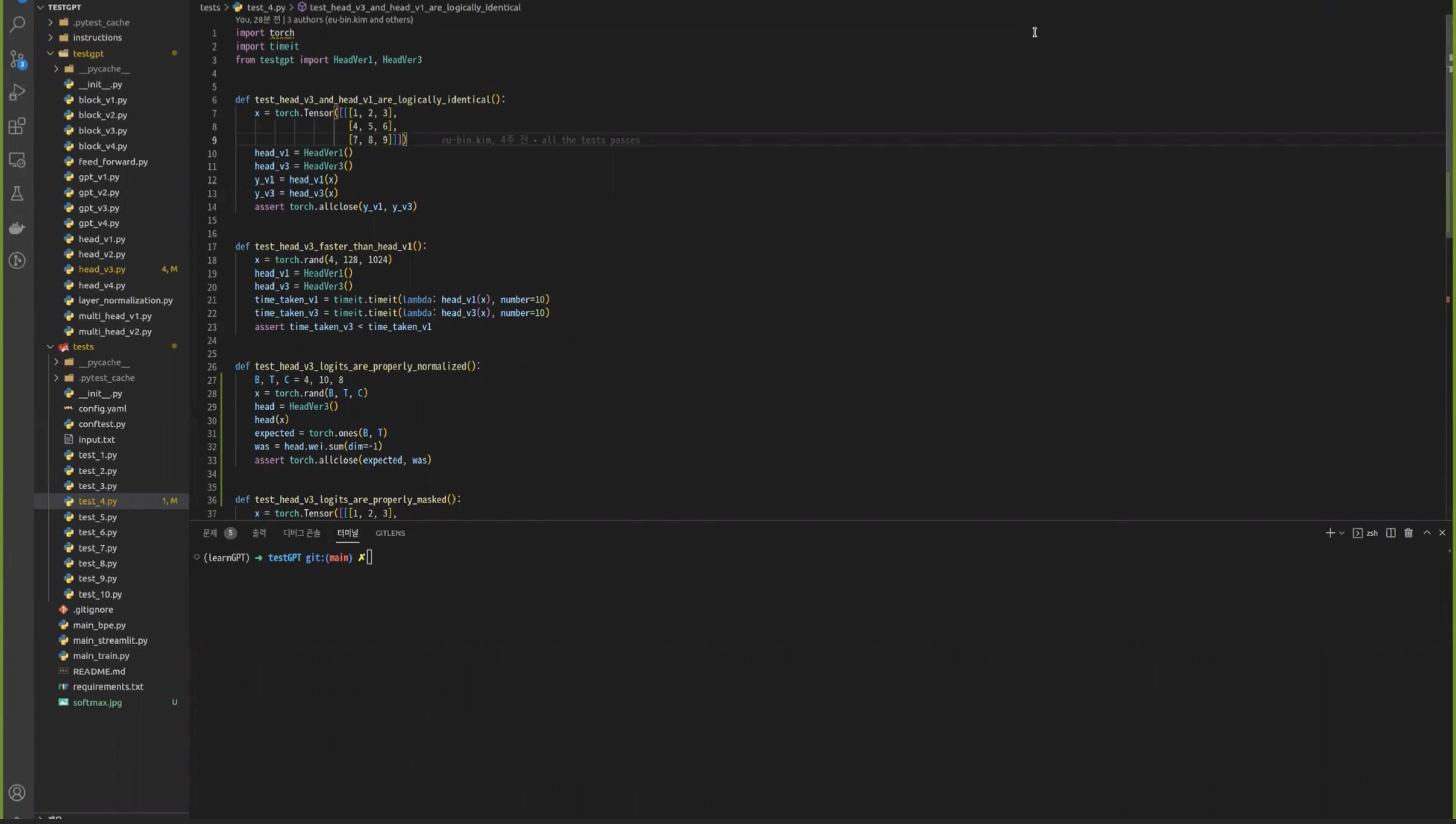Expand __pycache__ under tests folder
Screen dimensions: 1456x824
tap(56, 362)
